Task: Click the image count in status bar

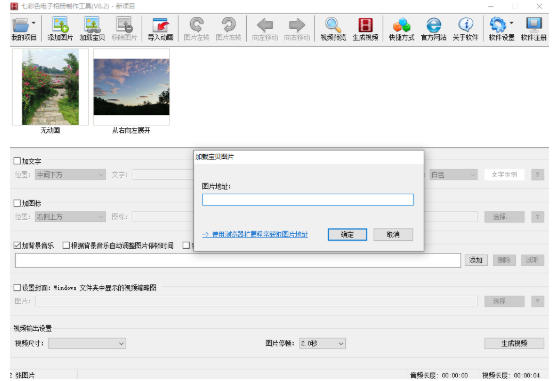Action: coord(22,375)
